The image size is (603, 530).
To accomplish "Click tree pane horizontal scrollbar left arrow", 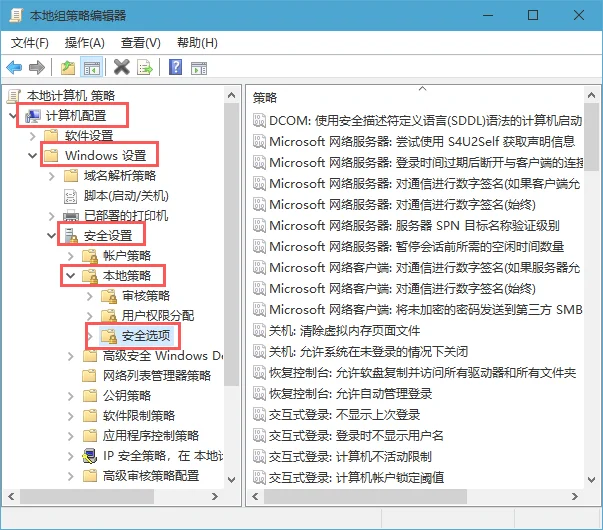I will (x=11, y=497).
